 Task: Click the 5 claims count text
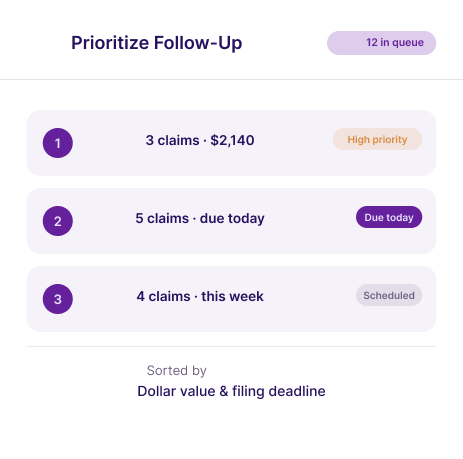(162, 218)
